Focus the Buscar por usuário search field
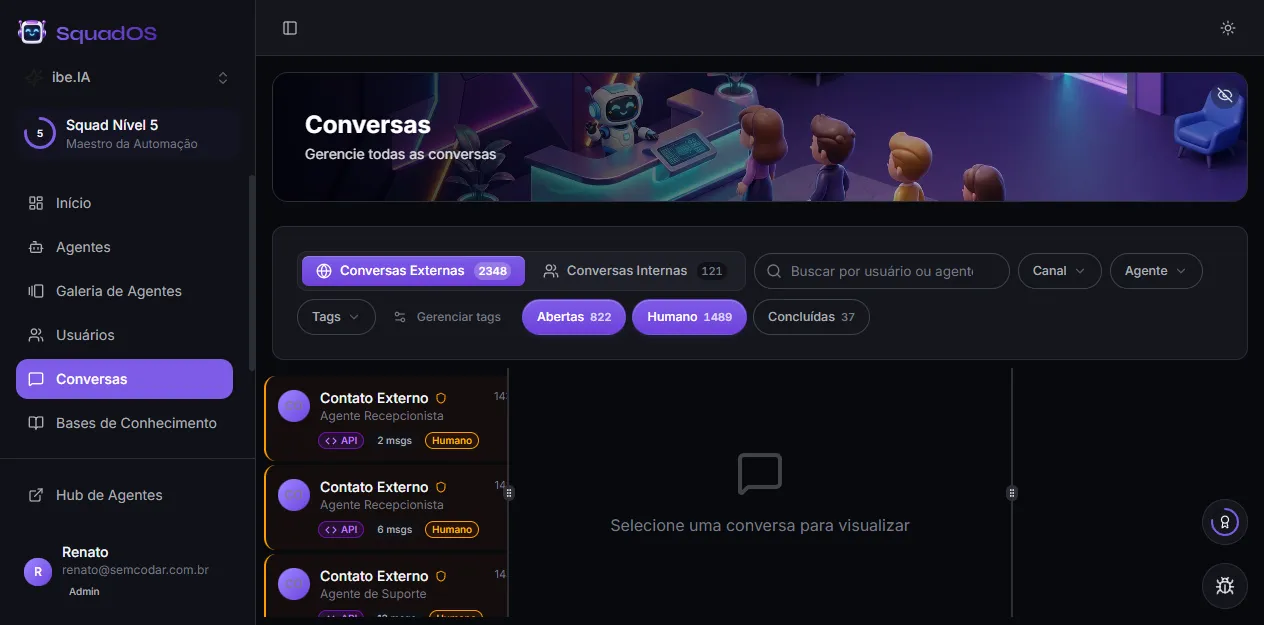Image resolution: width=1264 pixels, height=625 pixels. click(x=882, y=271)
